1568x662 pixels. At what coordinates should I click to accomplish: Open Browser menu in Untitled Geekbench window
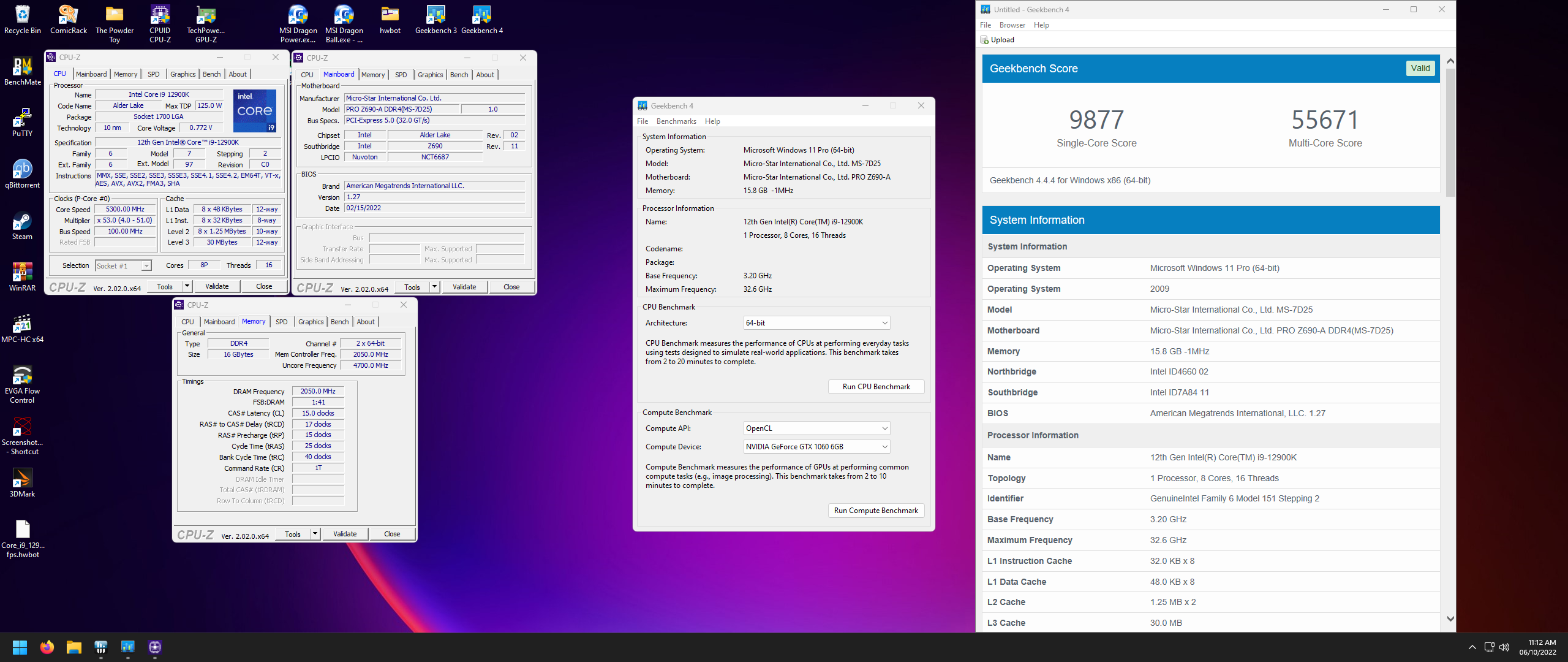(x=1012, y=25)
